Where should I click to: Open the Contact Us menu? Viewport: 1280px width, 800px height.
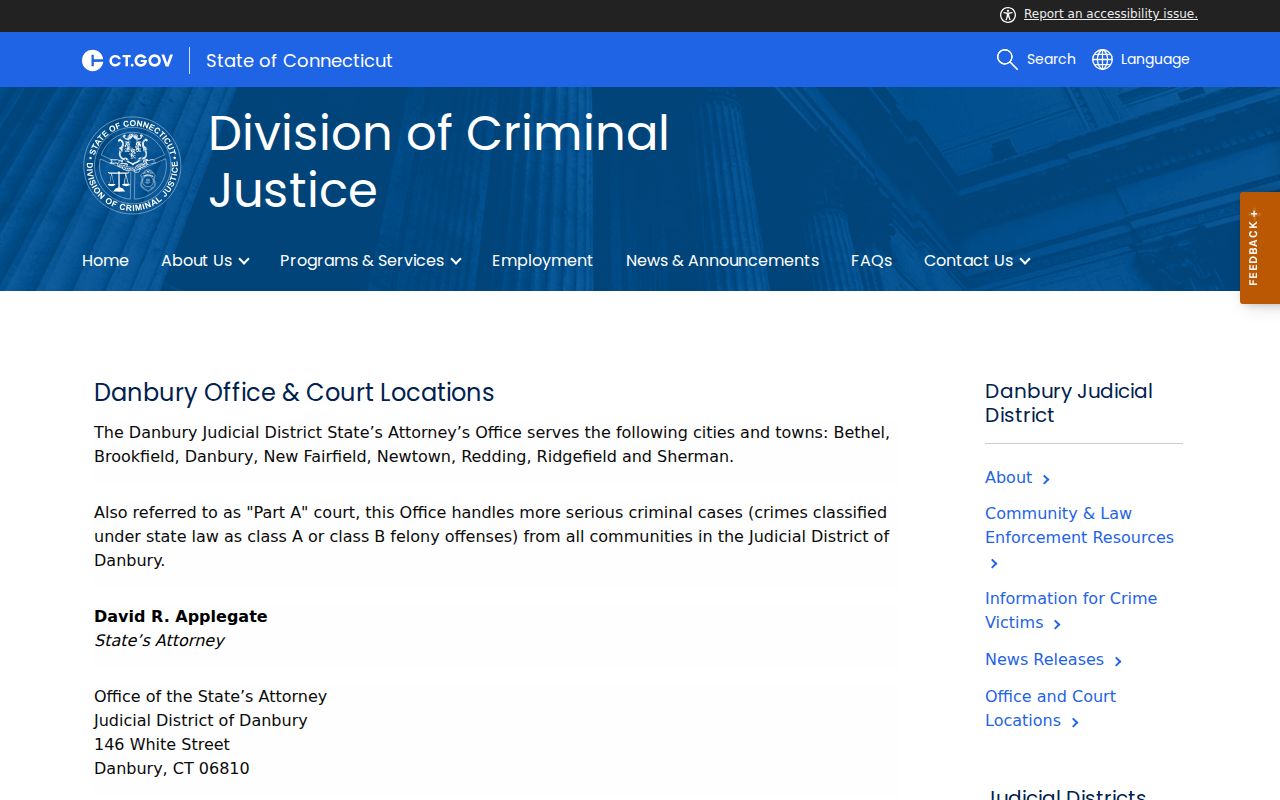(968, 260)
